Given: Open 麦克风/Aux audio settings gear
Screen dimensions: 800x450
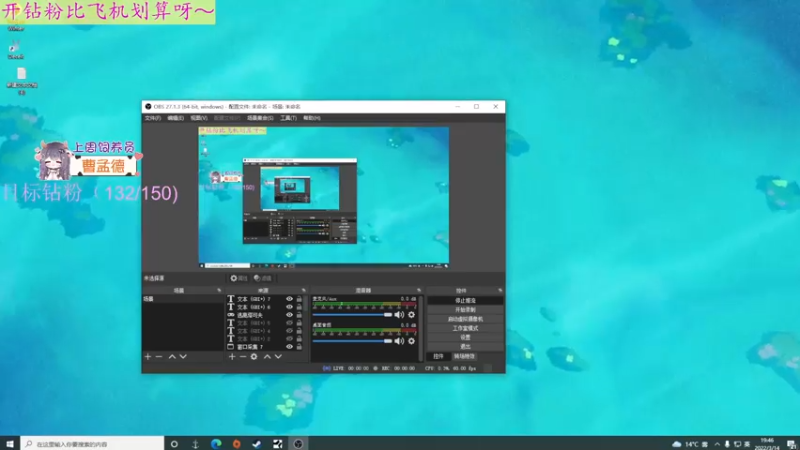Looking at the screenshot, I should click(411, 315).
